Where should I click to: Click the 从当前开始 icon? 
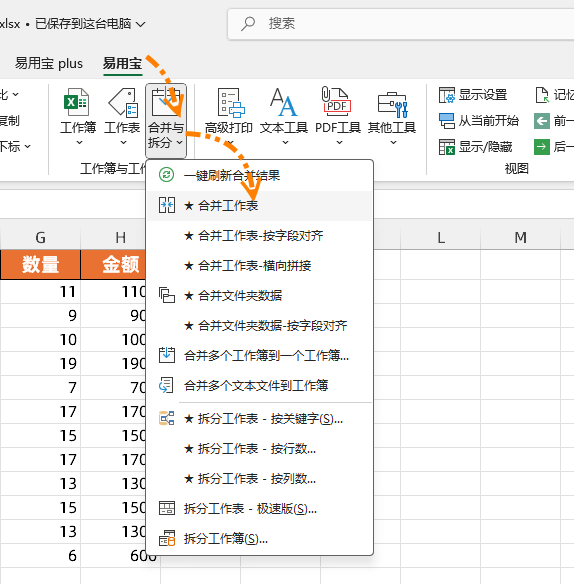pyautogui.click(x=447, y=121)
